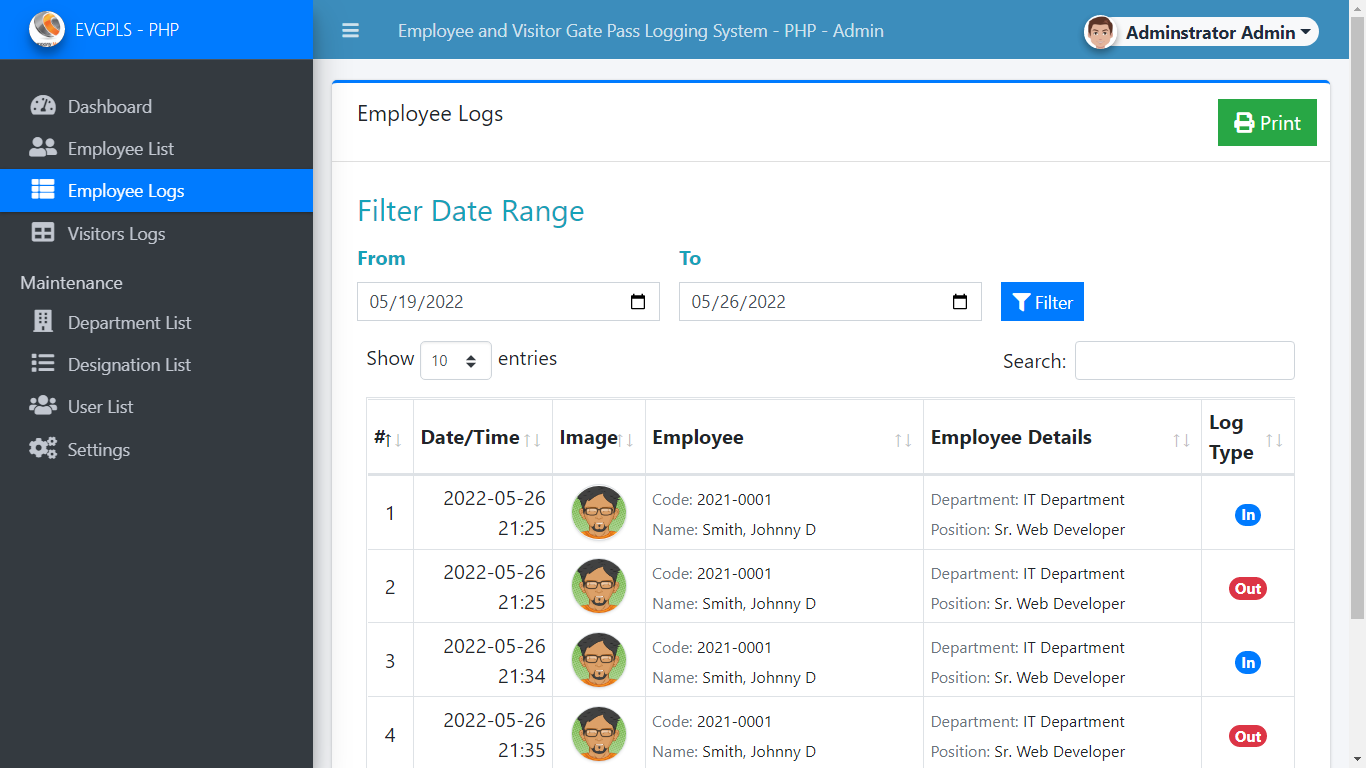Click the In badge in row 1
The width and height of the screenshot is (1366, 768).
tap(1248, 515)
